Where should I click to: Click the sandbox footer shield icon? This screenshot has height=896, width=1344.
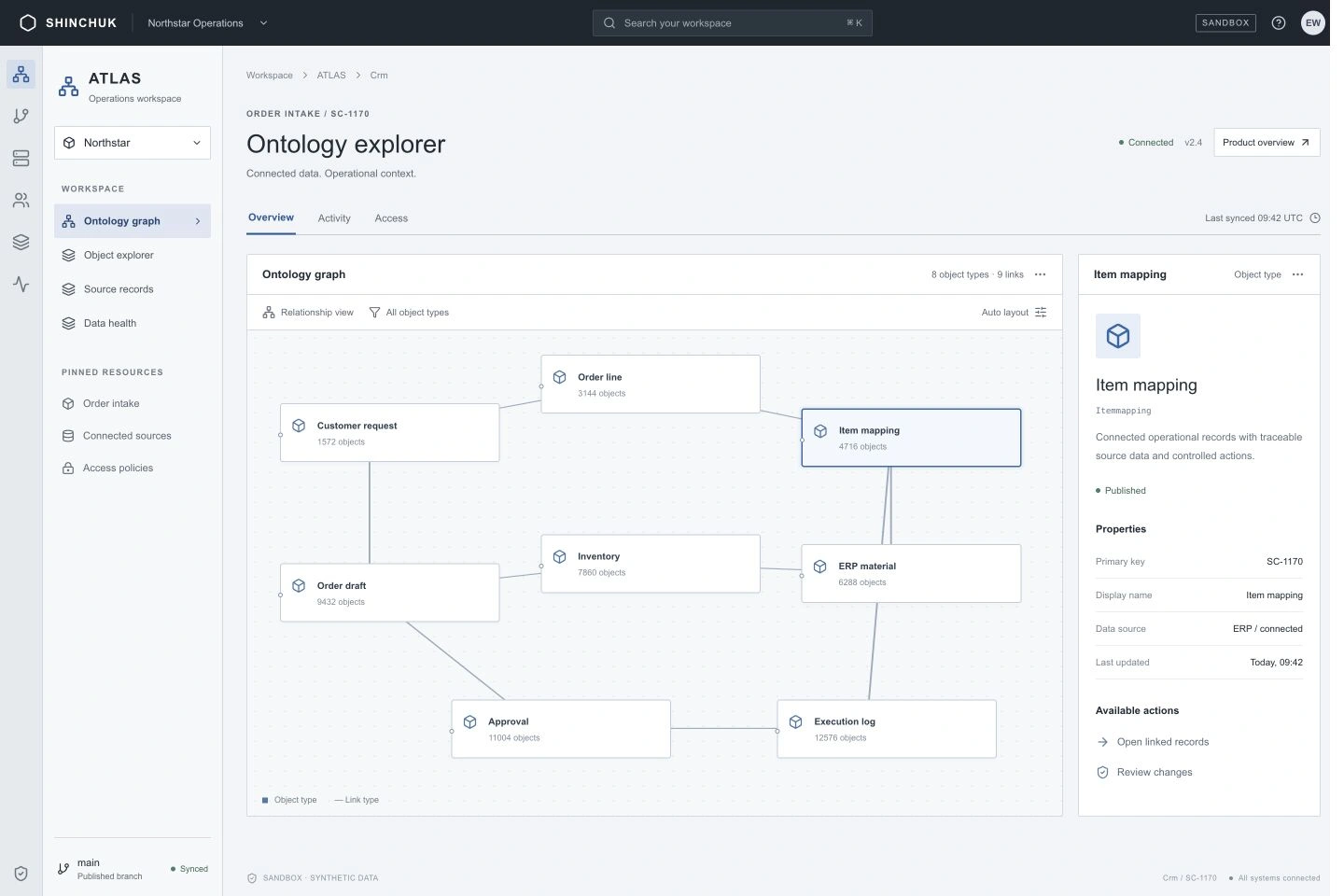click(252, 878)
